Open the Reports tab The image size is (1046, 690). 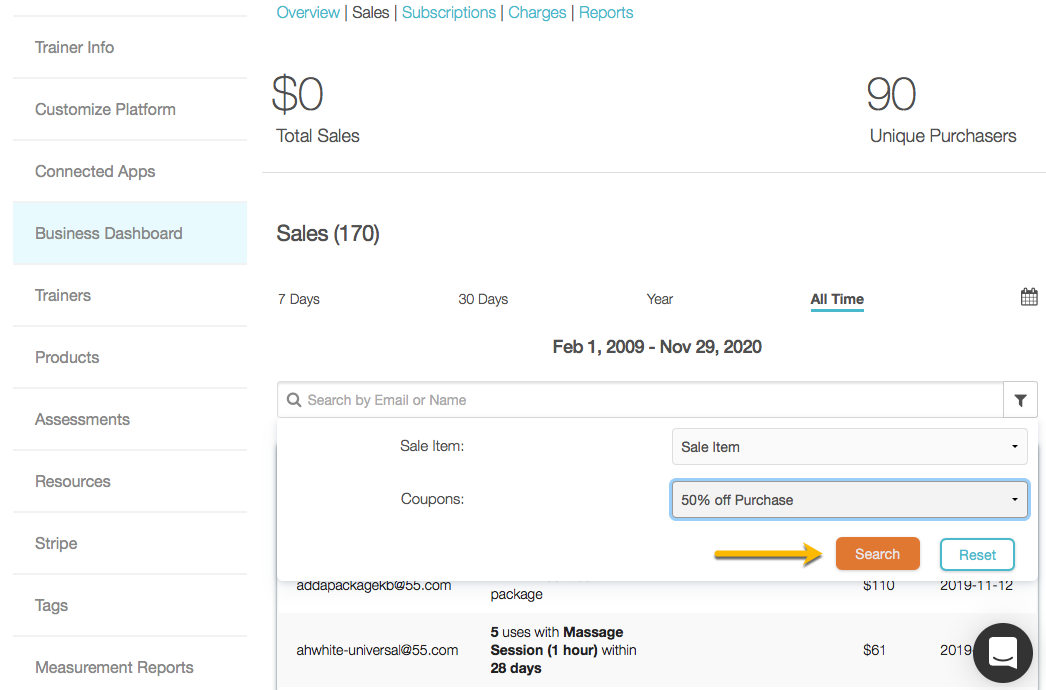606,13
